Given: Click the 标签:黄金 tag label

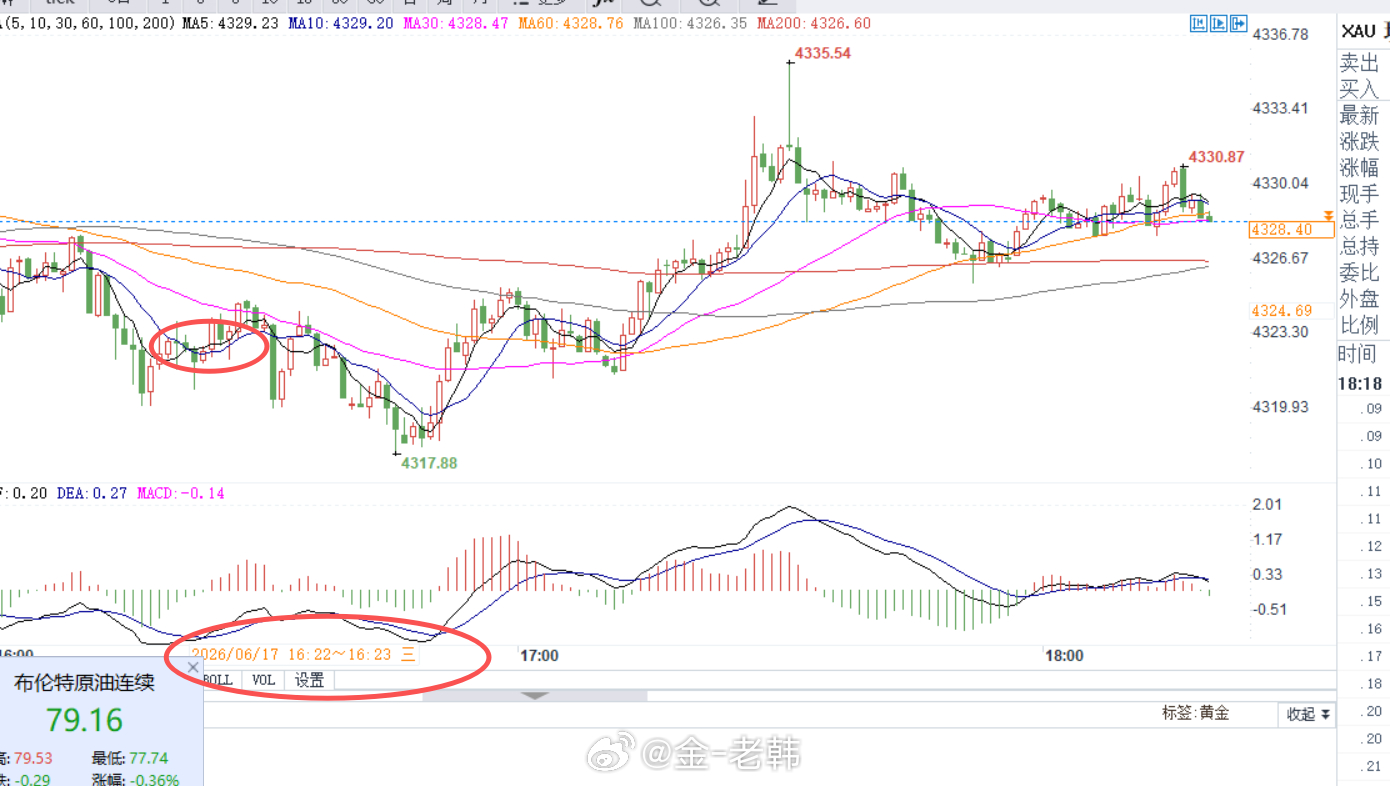Looking at the screenshot, I should tap(1195, 714).
